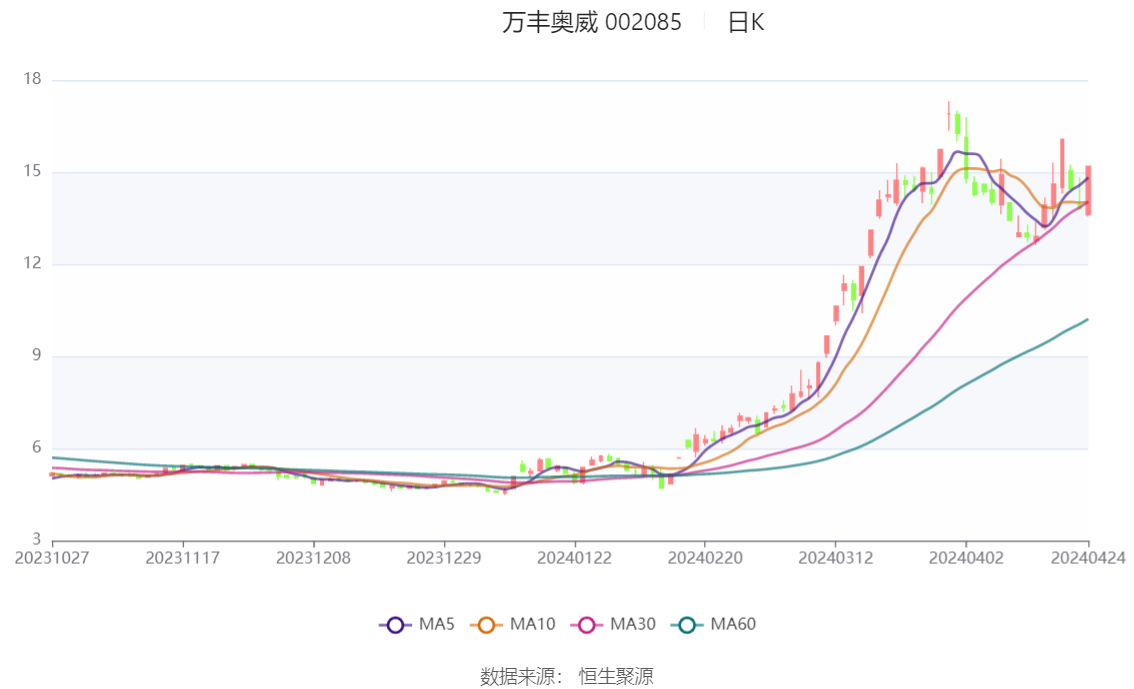Select x-axis date label 20240424
The height and width of the screenshot is (689, 1134).
(x=1088, y=558)
